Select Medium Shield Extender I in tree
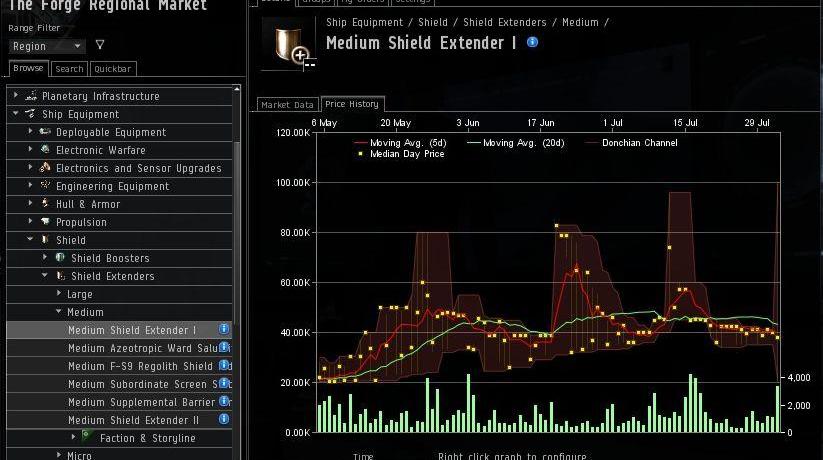The height and width of the screenshot is (460, 823). click(132, 330)
